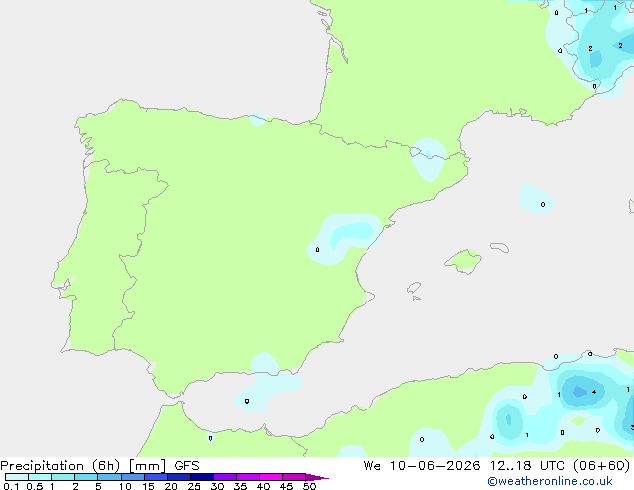Click the 'GFS' model label

point(187,466)
